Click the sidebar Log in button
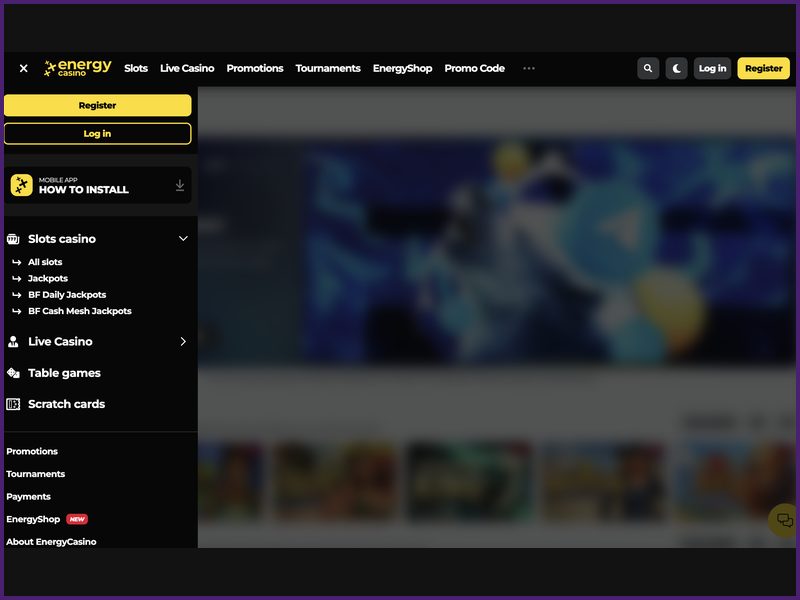The height and width of the screenshot is (600, 800). tap(97, 133)
